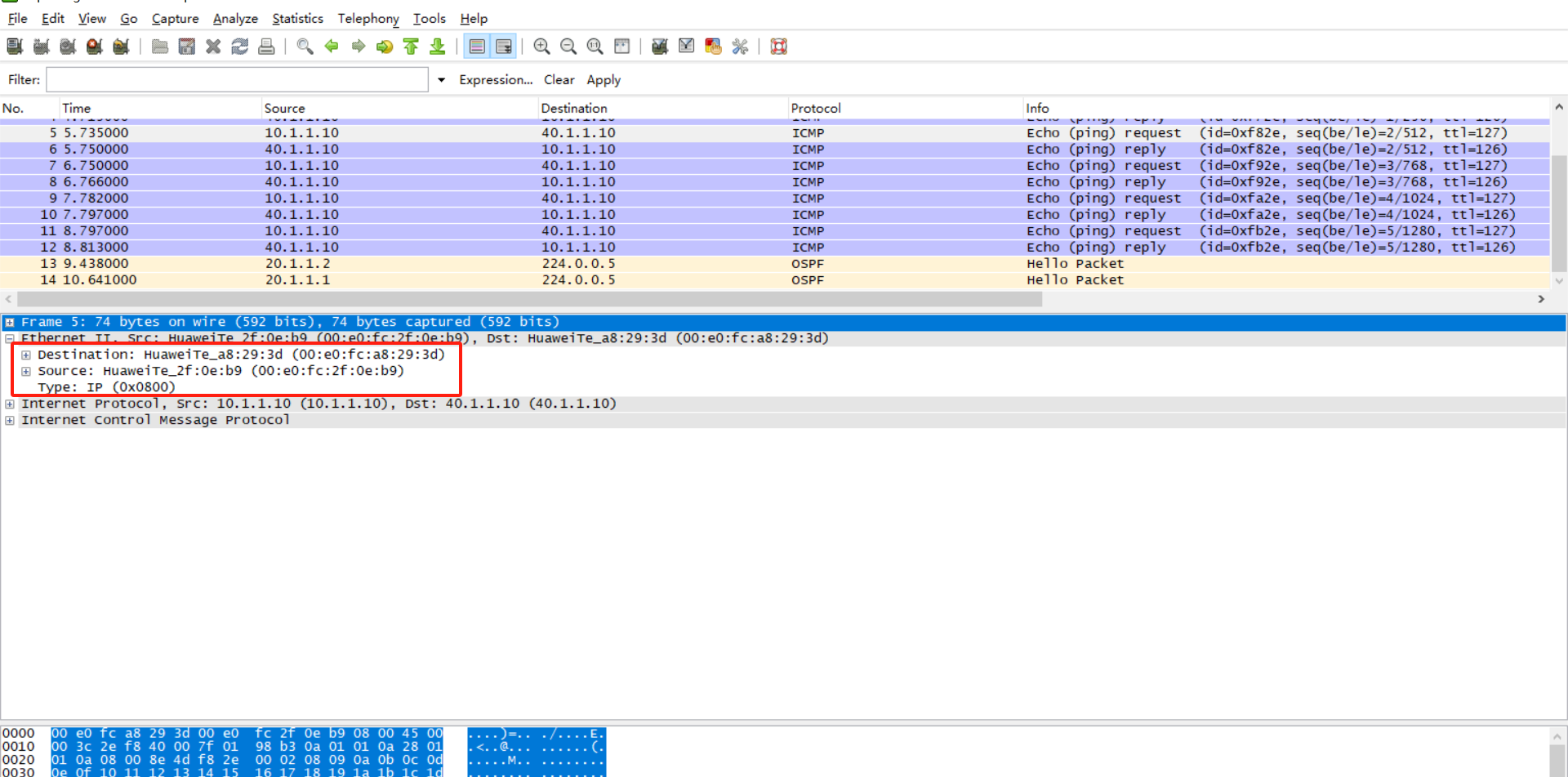Screen dimensions: 1568x777
Task: Open the File menu
Action: [x=17, y=18]
